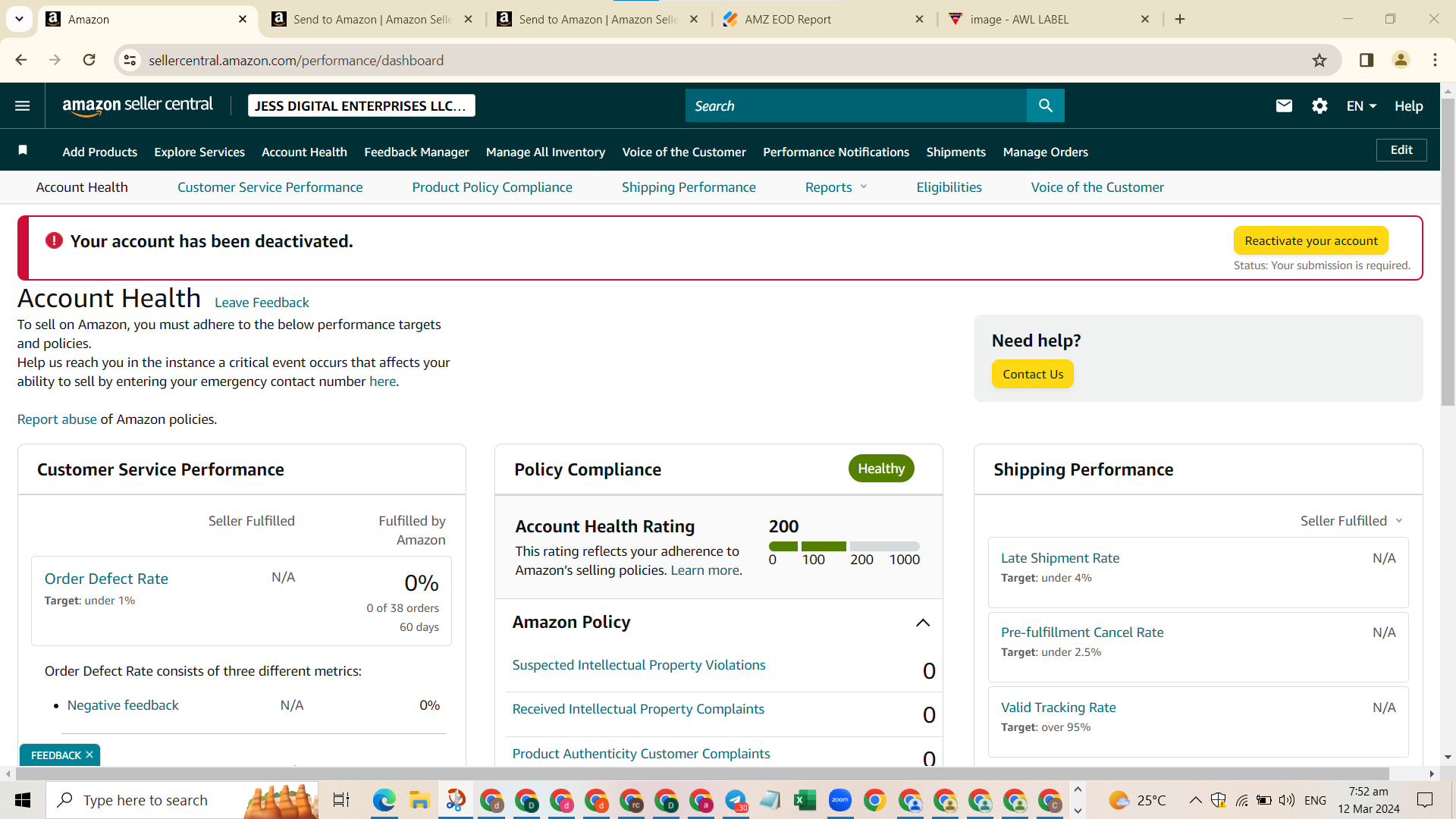Viewport: 1456px width, 819px height.
Task: Open the tab search dropdown in Chrome
Action: (x=20, y=19)
